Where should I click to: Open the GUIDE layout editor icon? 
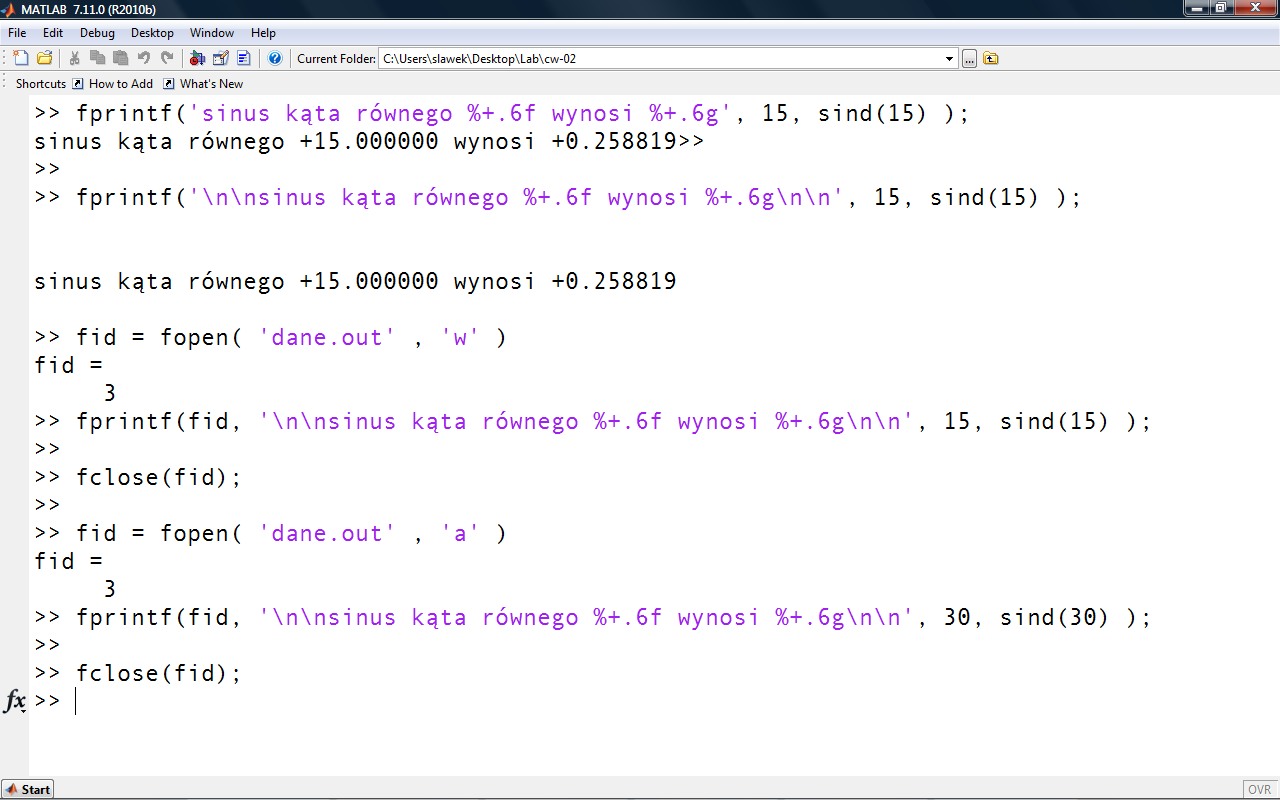pyautogui.click(x=221, y=58)
